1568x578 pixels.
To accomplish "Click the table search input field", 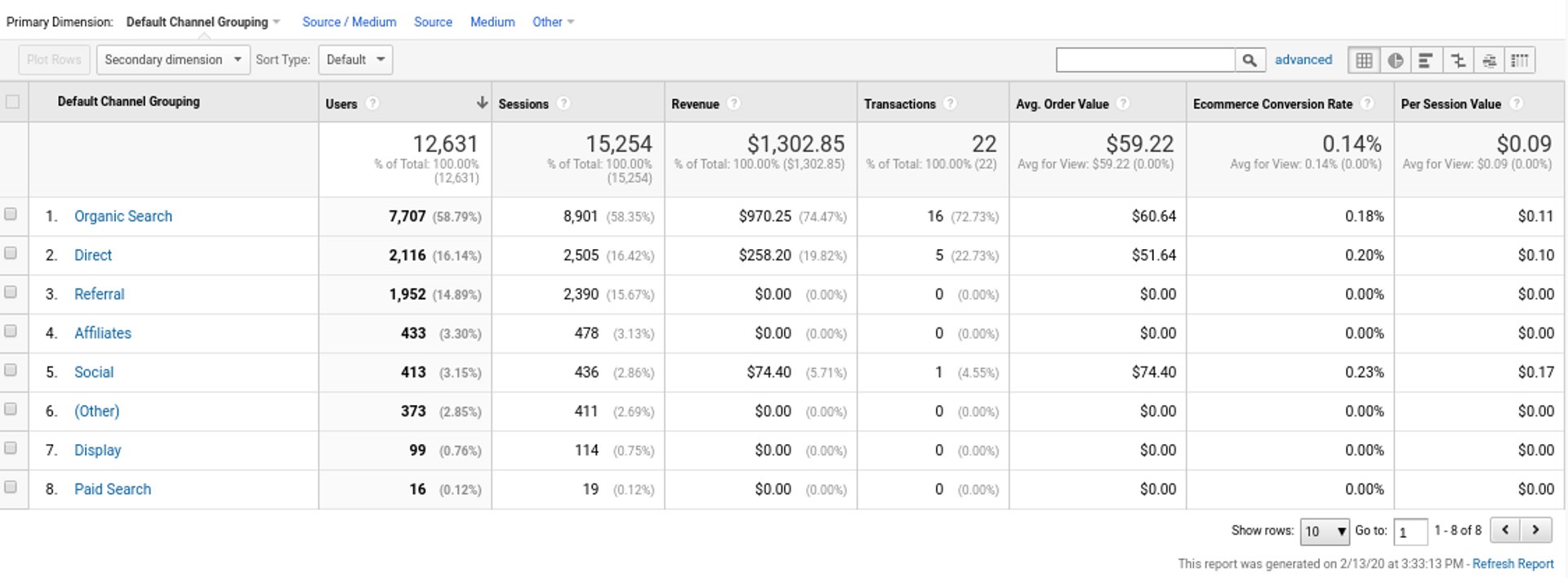I will point(1144,60).
